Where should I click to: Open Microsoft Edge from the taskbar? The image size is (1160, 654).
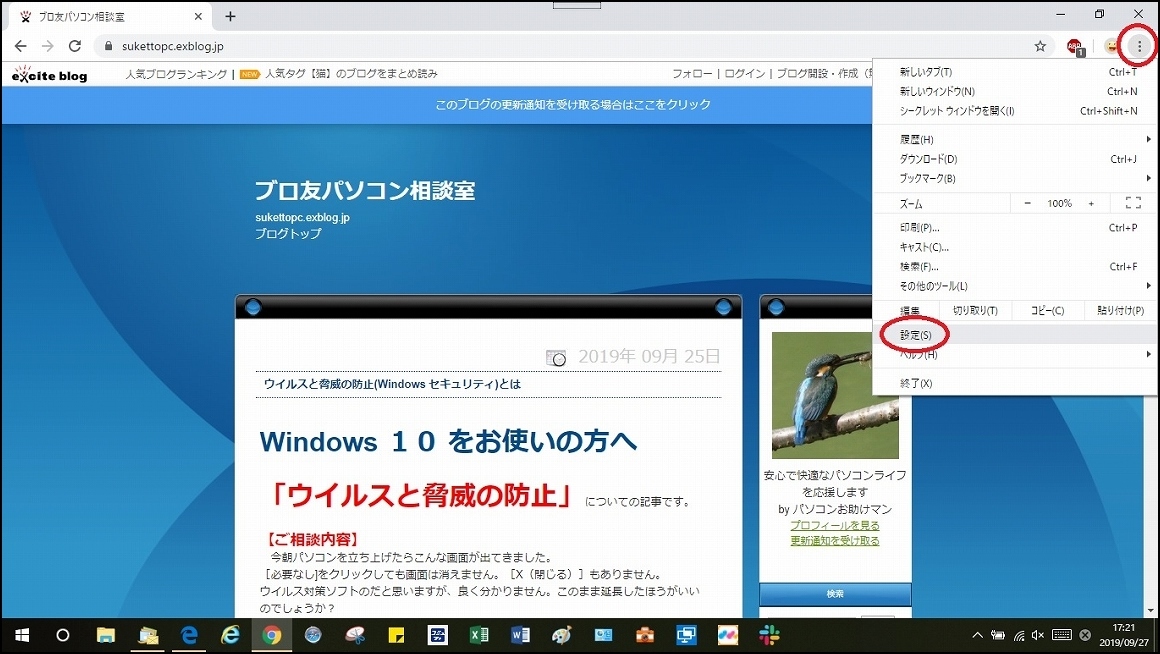[x=189, y=636]
